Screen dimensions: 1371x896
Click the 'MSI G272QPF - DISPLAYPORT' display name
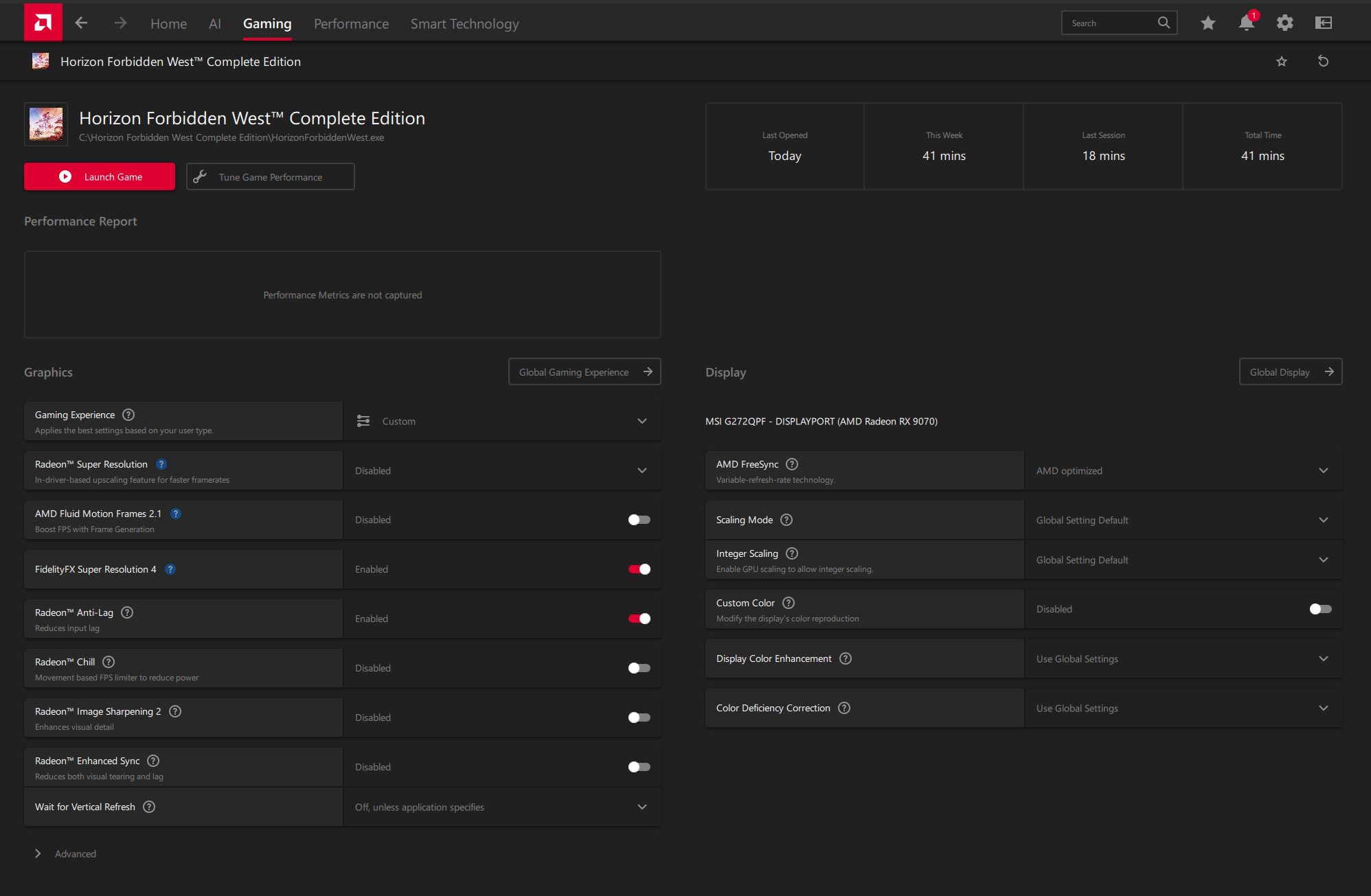click(x=822, y=421)
